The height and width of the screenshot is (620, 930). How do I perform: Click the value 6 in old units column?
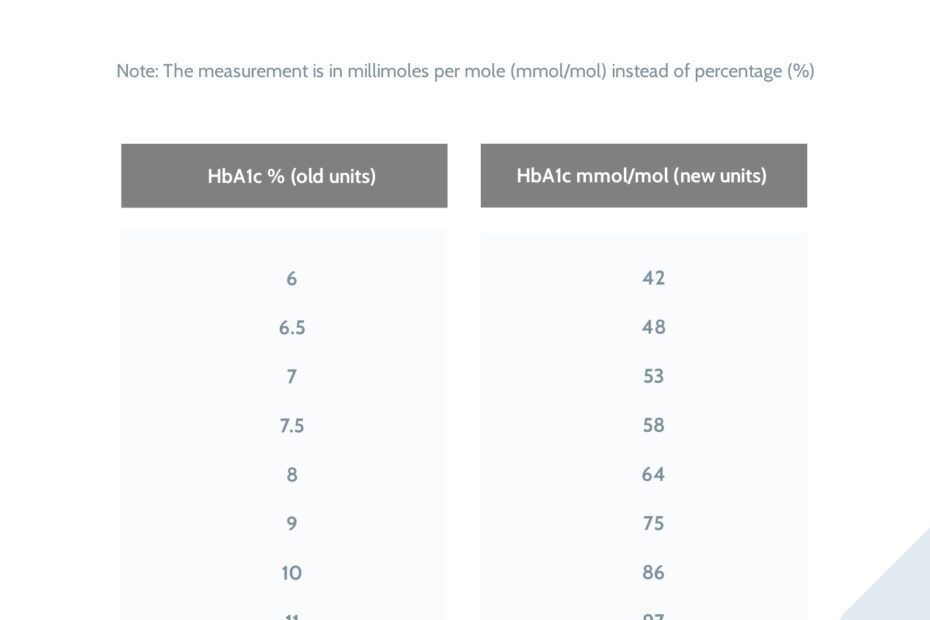292,279
